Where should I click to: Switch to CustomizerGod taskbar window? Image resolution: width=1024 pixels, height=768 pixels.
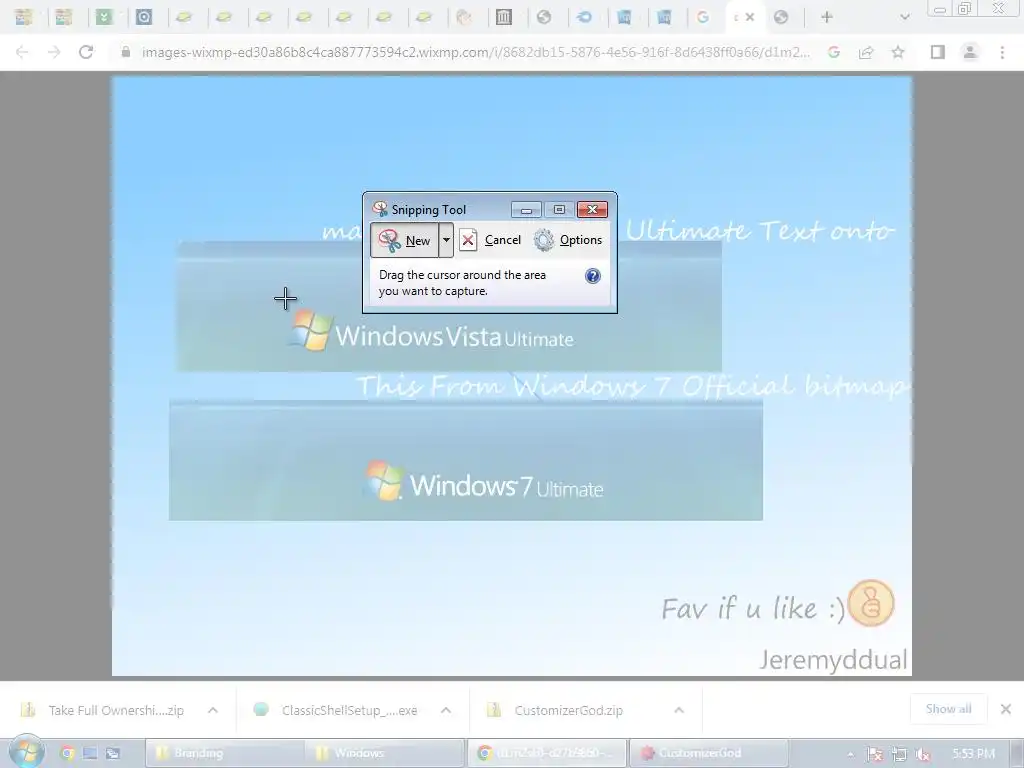click(709, 753)
